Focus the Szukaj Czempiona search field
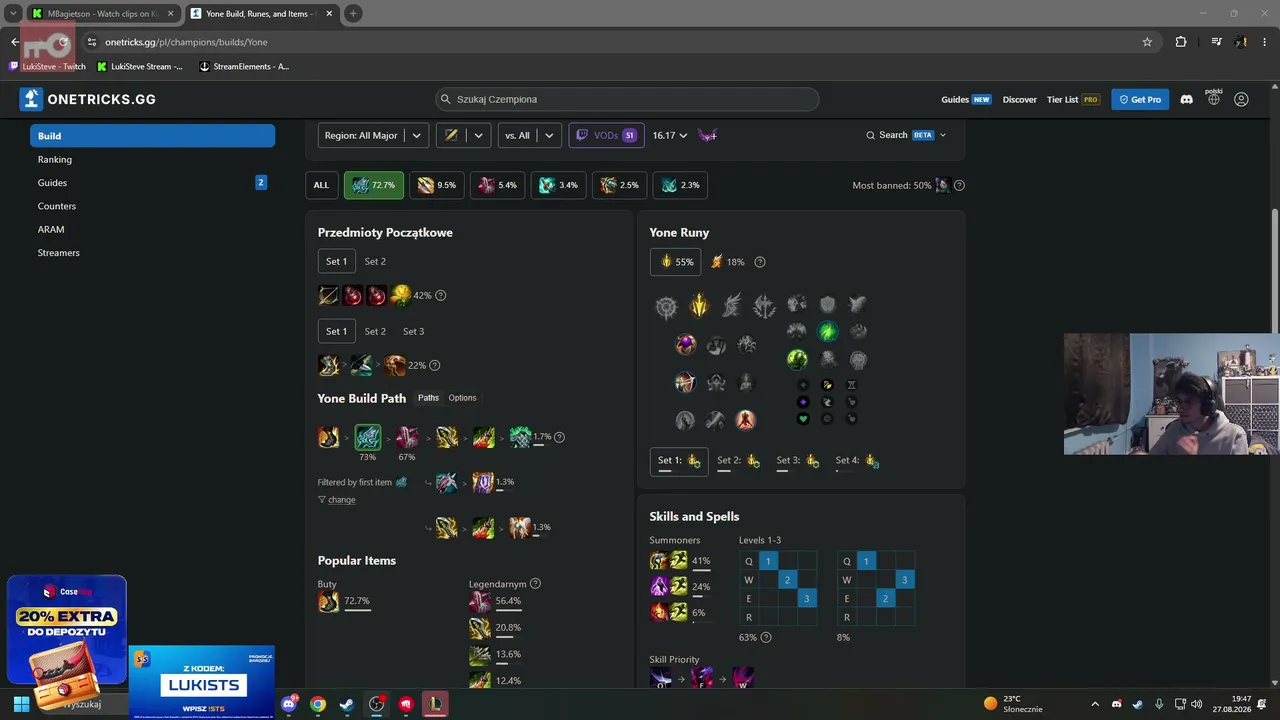1280x720 pixels. click(627, 99)
